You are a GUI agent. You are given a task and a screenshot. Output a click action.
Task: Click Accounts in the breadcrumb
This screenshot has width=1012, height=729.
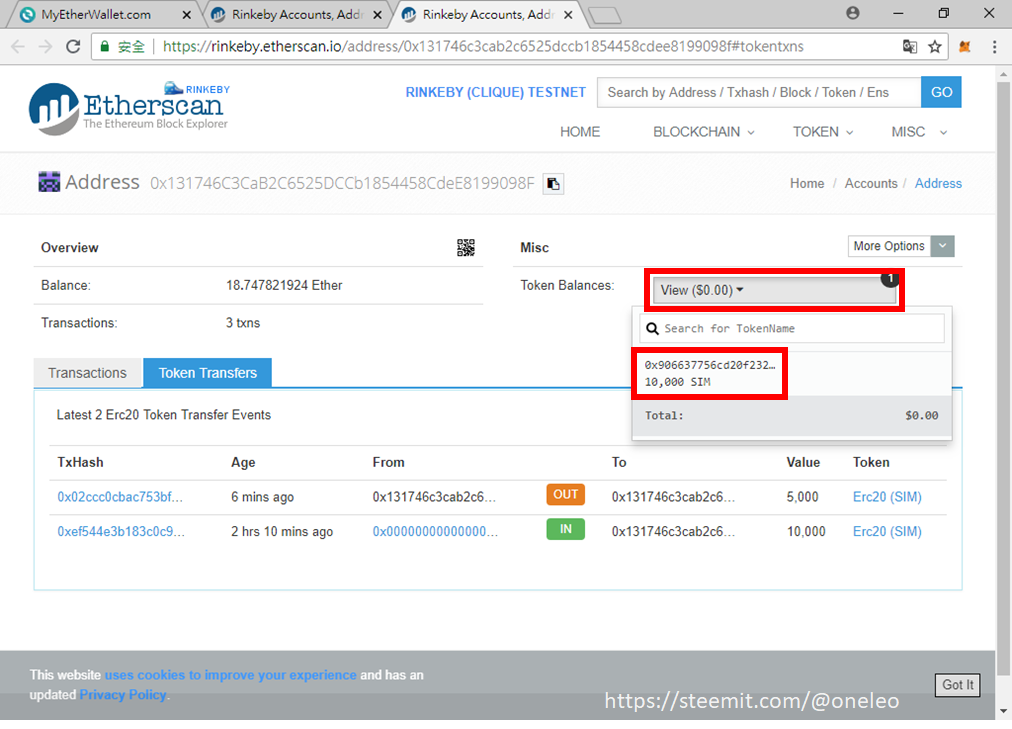871,183
